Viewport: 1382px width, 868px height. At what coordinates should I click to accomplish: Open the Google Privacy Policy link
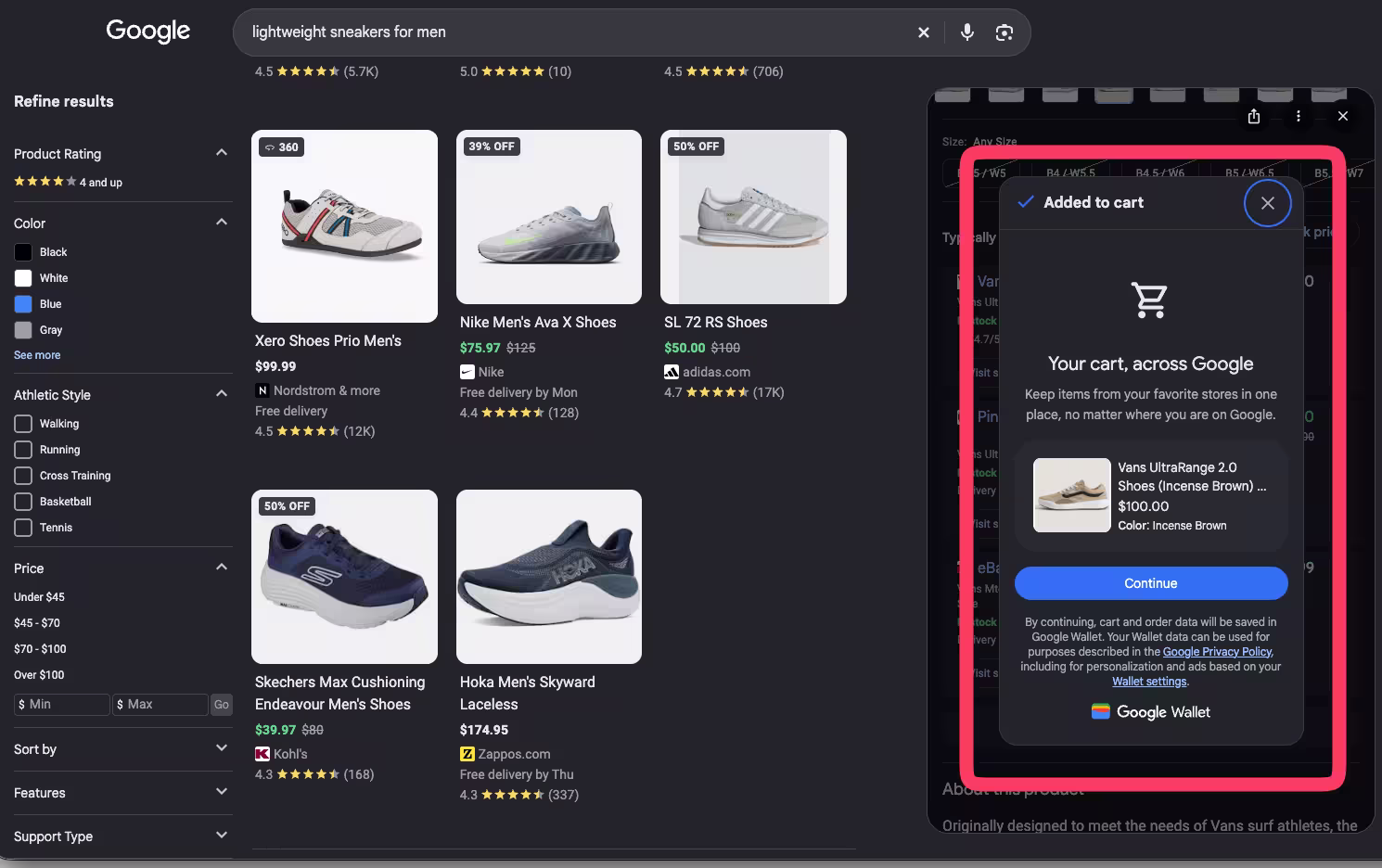(x=1217, y=652)
